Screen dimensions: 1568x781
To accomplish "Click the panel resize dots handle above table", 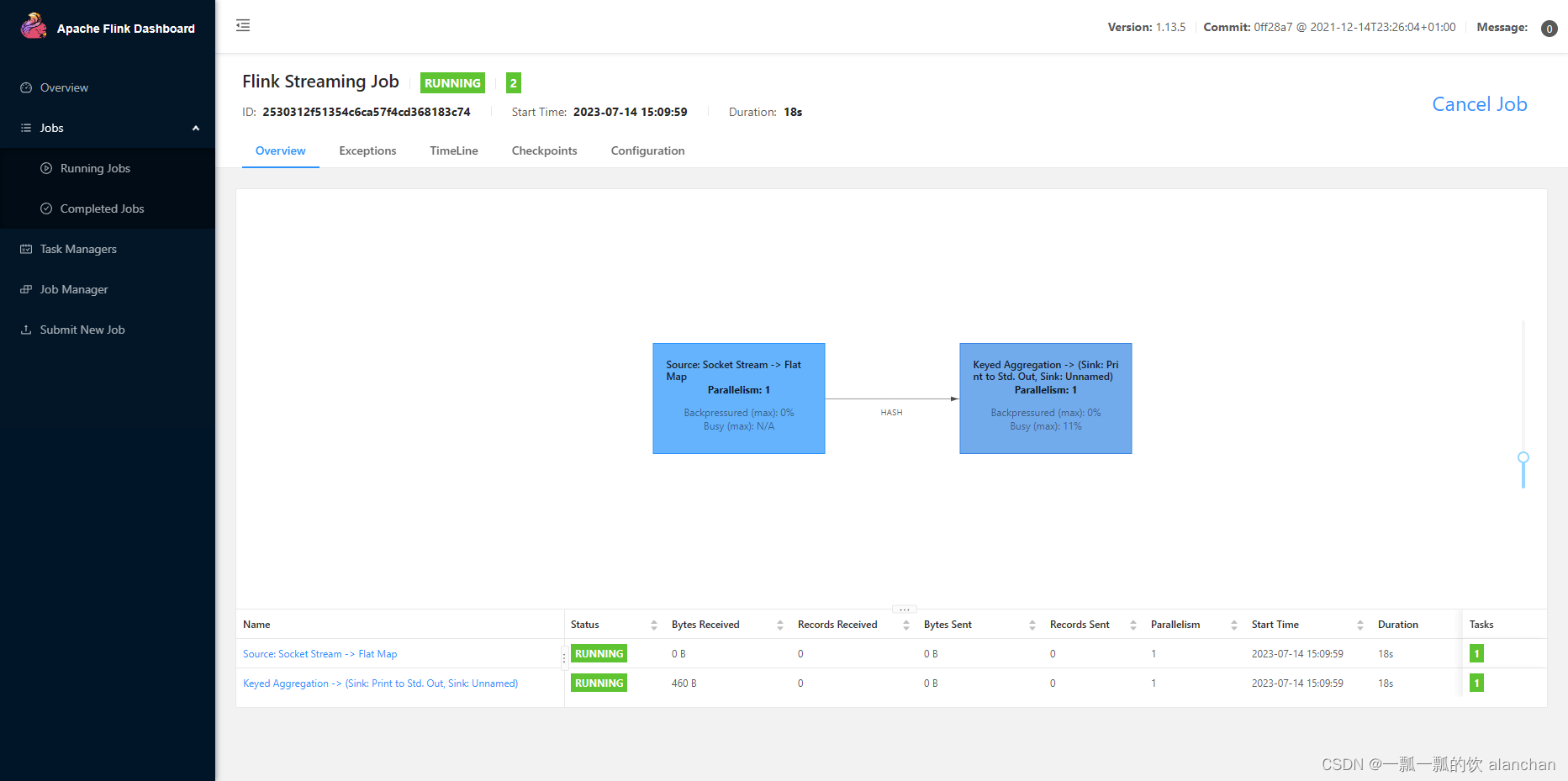I will pos(904,609).
